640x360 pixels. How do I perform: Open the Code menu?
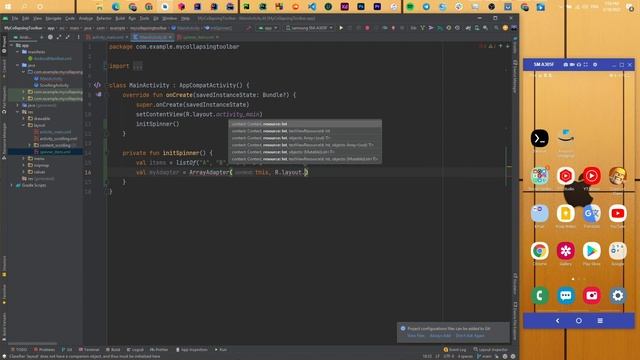coord(70,18)
